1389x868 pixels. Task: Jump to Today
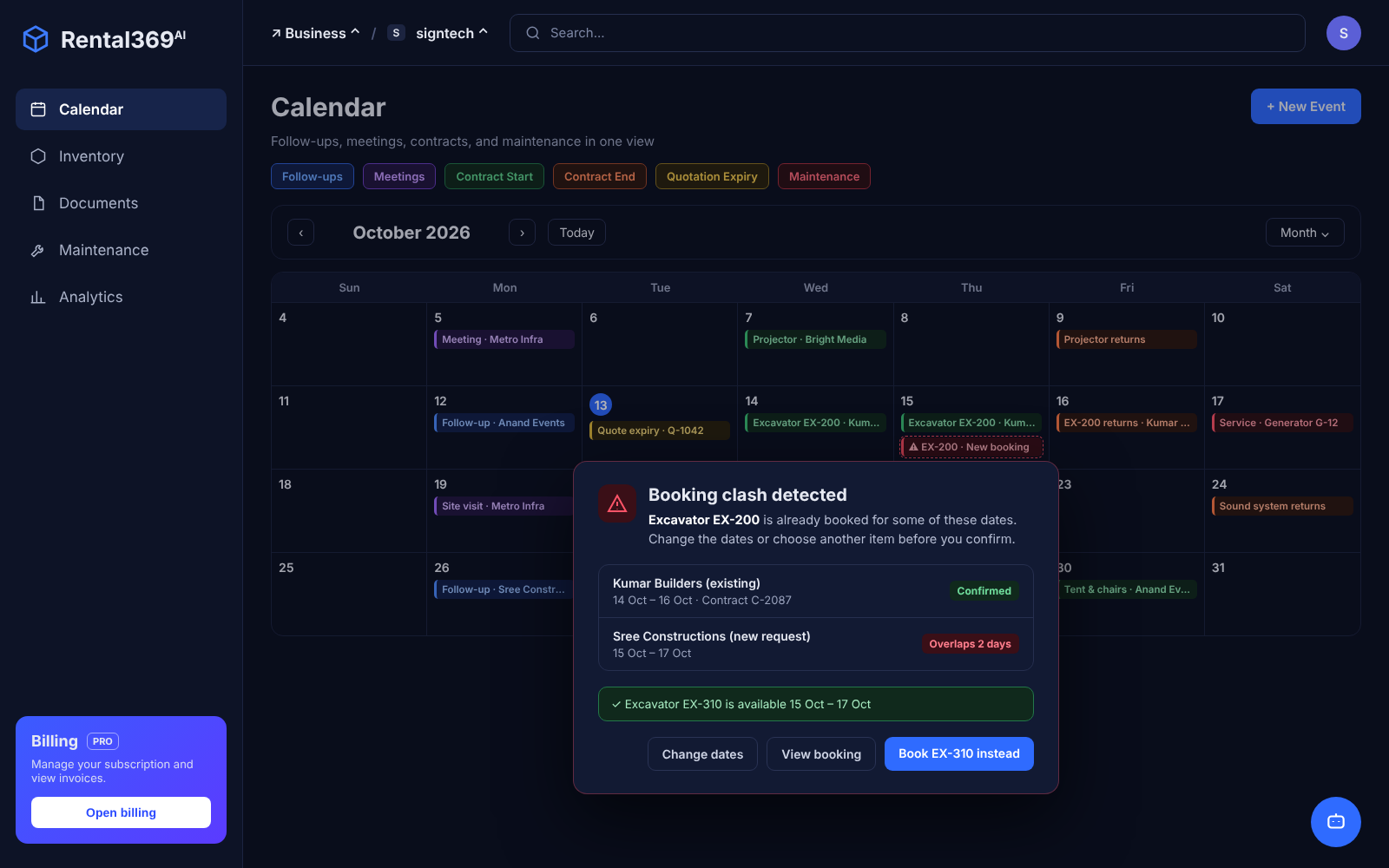[x=576, y=233]
